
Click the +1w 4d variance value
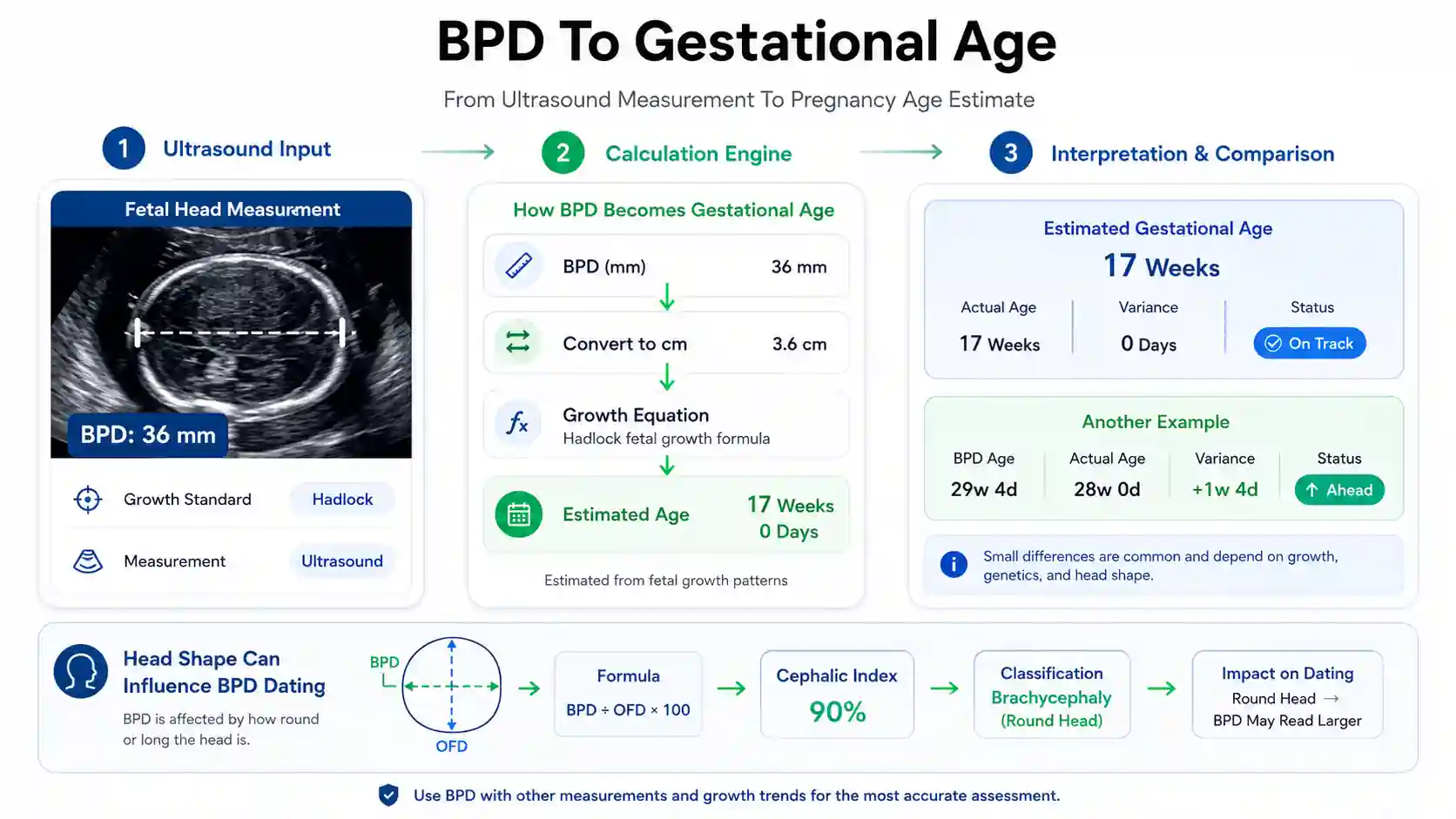coord(1224,489)
